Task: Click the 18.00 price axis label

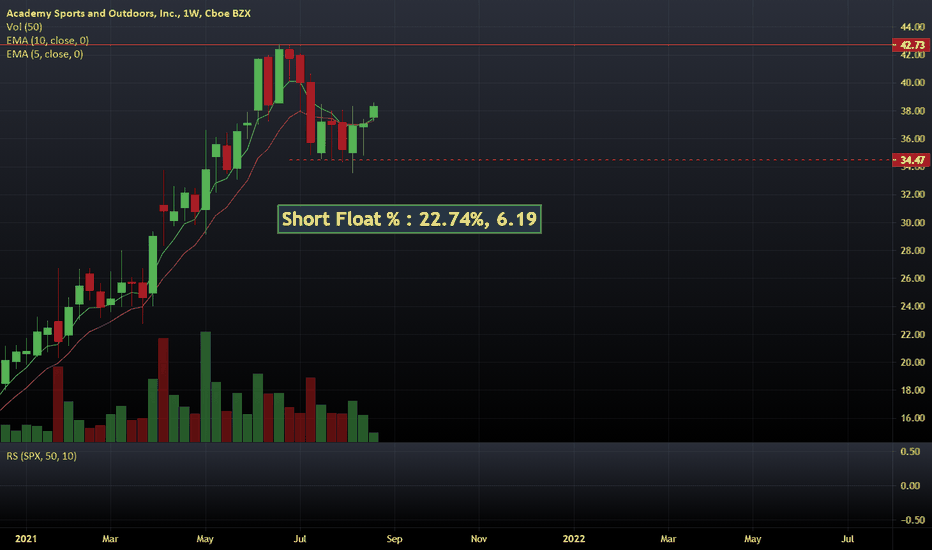Action: point(912,390)
